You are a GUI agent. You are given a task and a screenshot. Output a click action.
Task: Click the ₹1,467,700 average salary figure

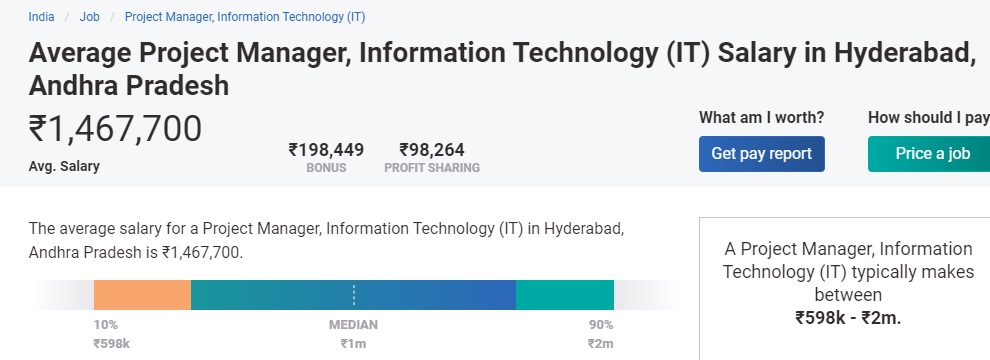pos(115,129)
